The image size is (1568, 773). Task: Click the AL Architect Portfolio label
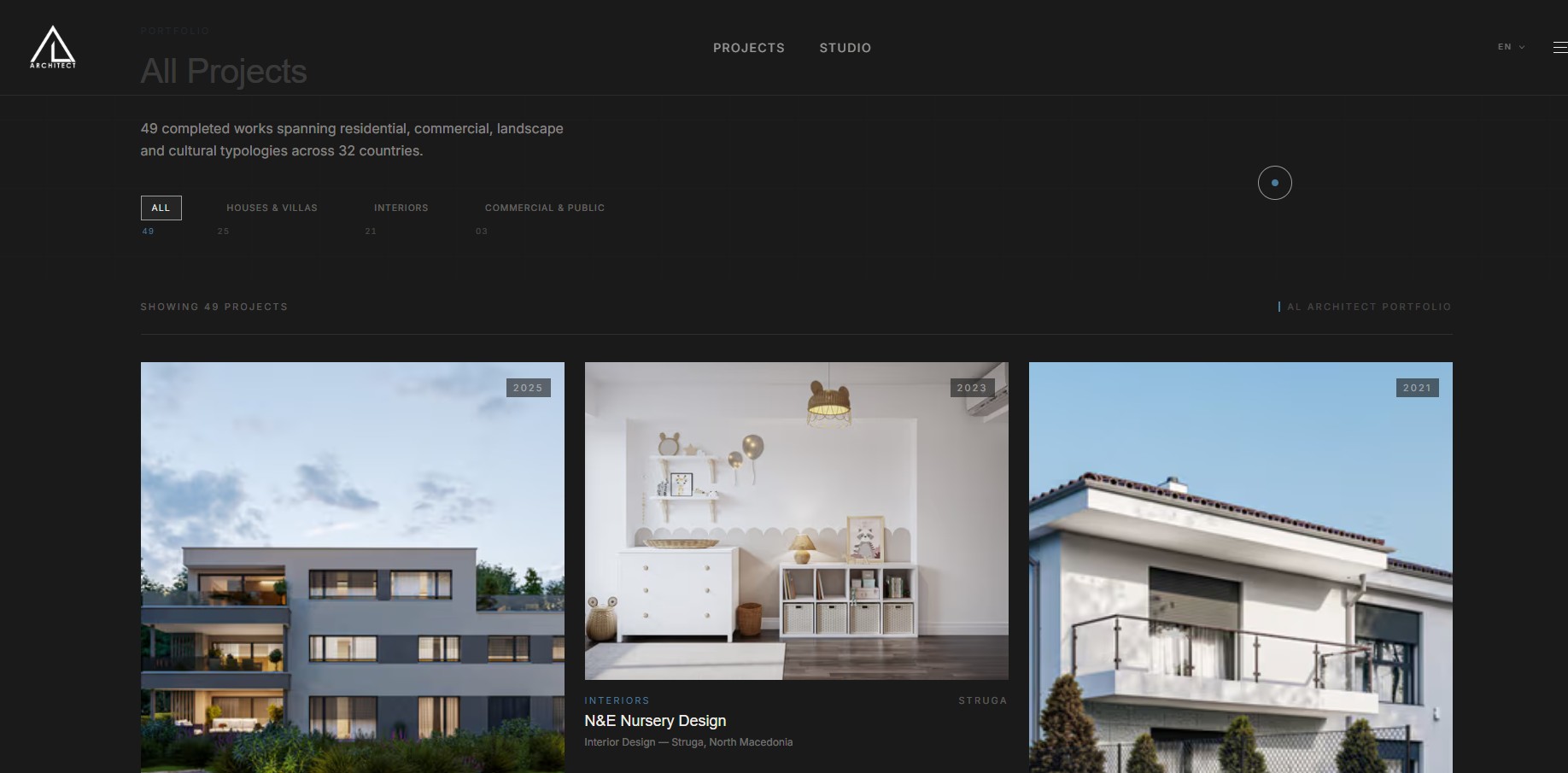(x=1368, y=307)
